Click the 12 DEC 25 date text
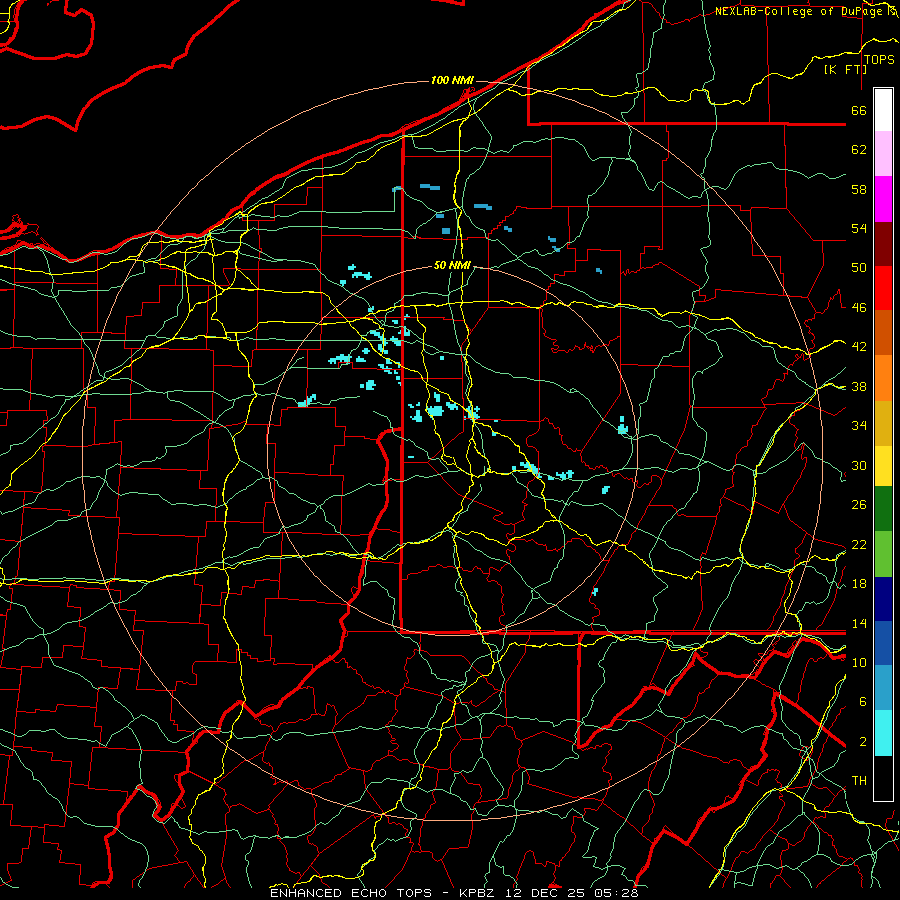Image resolution: width=900 pixels, height=900 pixels. [547, 893]
